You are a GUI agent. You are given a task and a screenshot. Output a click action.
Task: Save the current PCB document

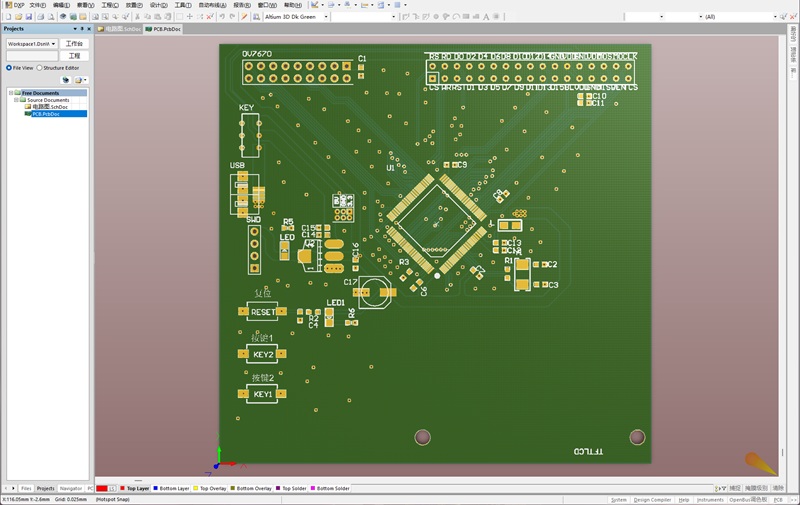(29, 17)
